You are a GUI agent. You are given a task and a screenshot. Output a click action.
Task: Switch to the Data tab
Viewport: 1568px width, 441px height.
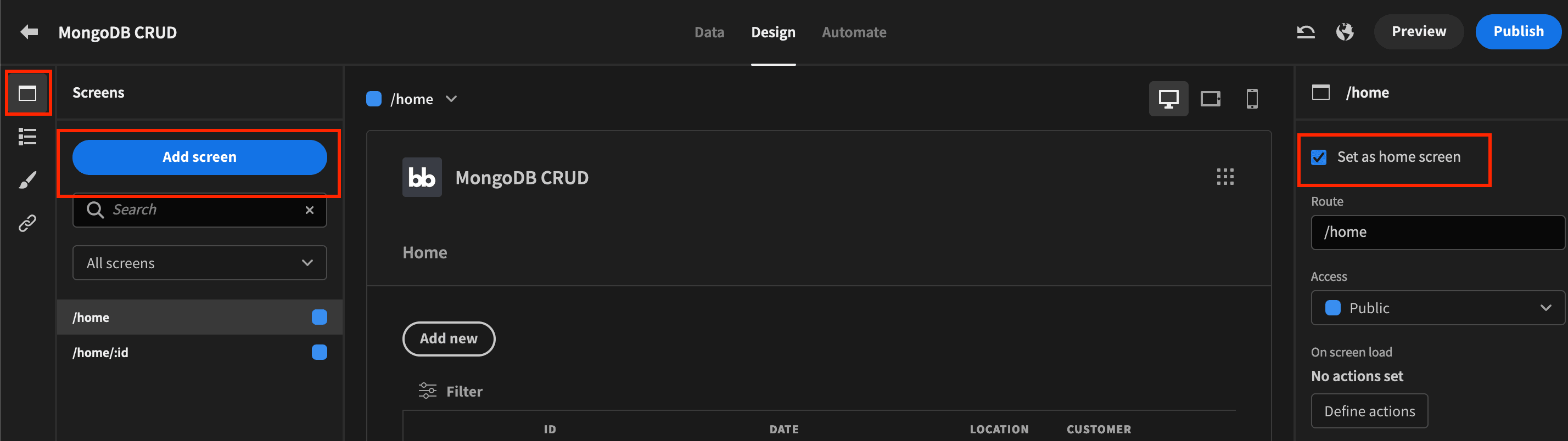tap(709, 32)
